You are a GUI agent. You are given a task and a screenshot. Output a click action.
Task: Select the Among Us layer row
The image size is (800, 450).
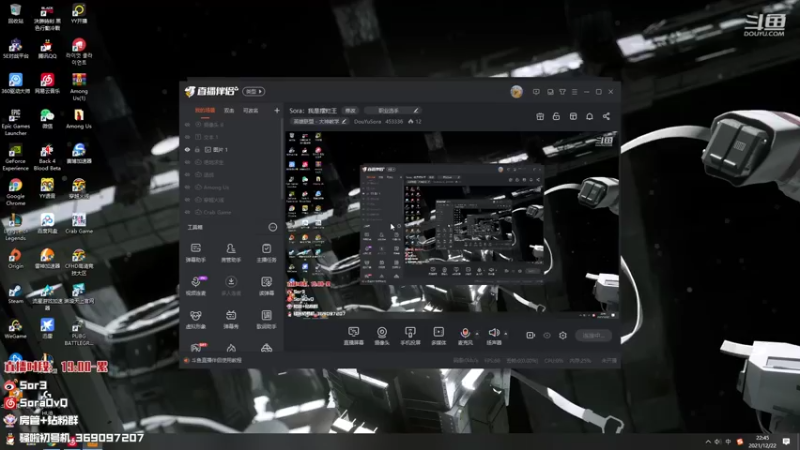pyautogui.click(x=232, y=187)
